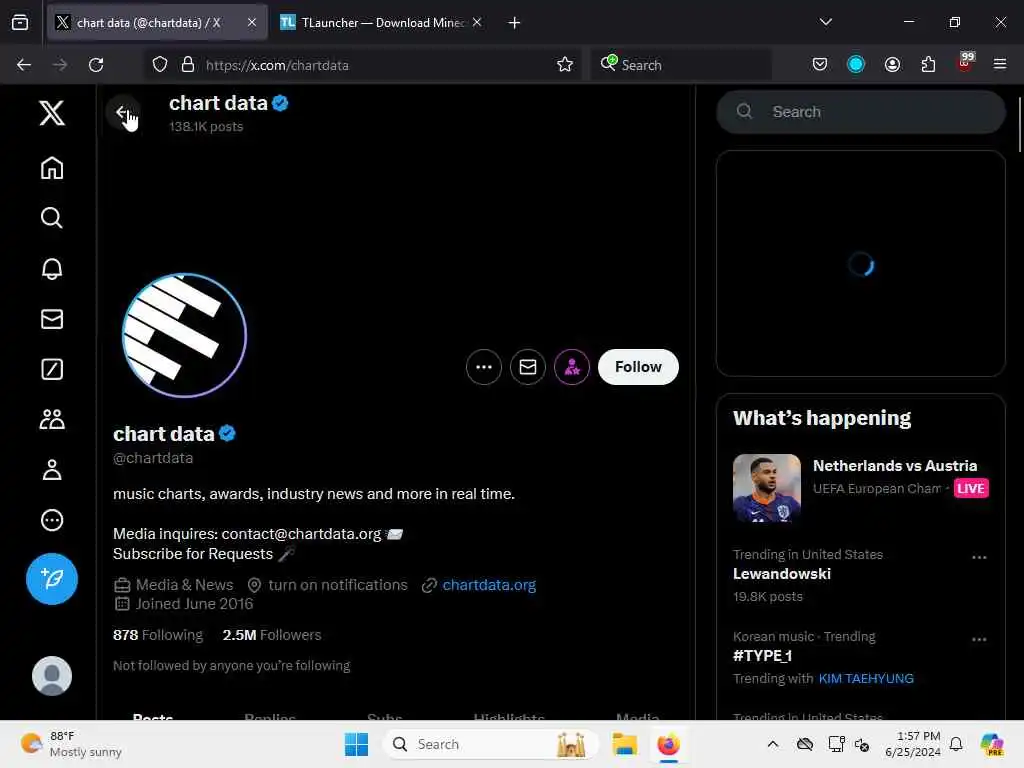Open more options for Lewandowski trend
Screen dimensions: 1024x768
point(979,557)
